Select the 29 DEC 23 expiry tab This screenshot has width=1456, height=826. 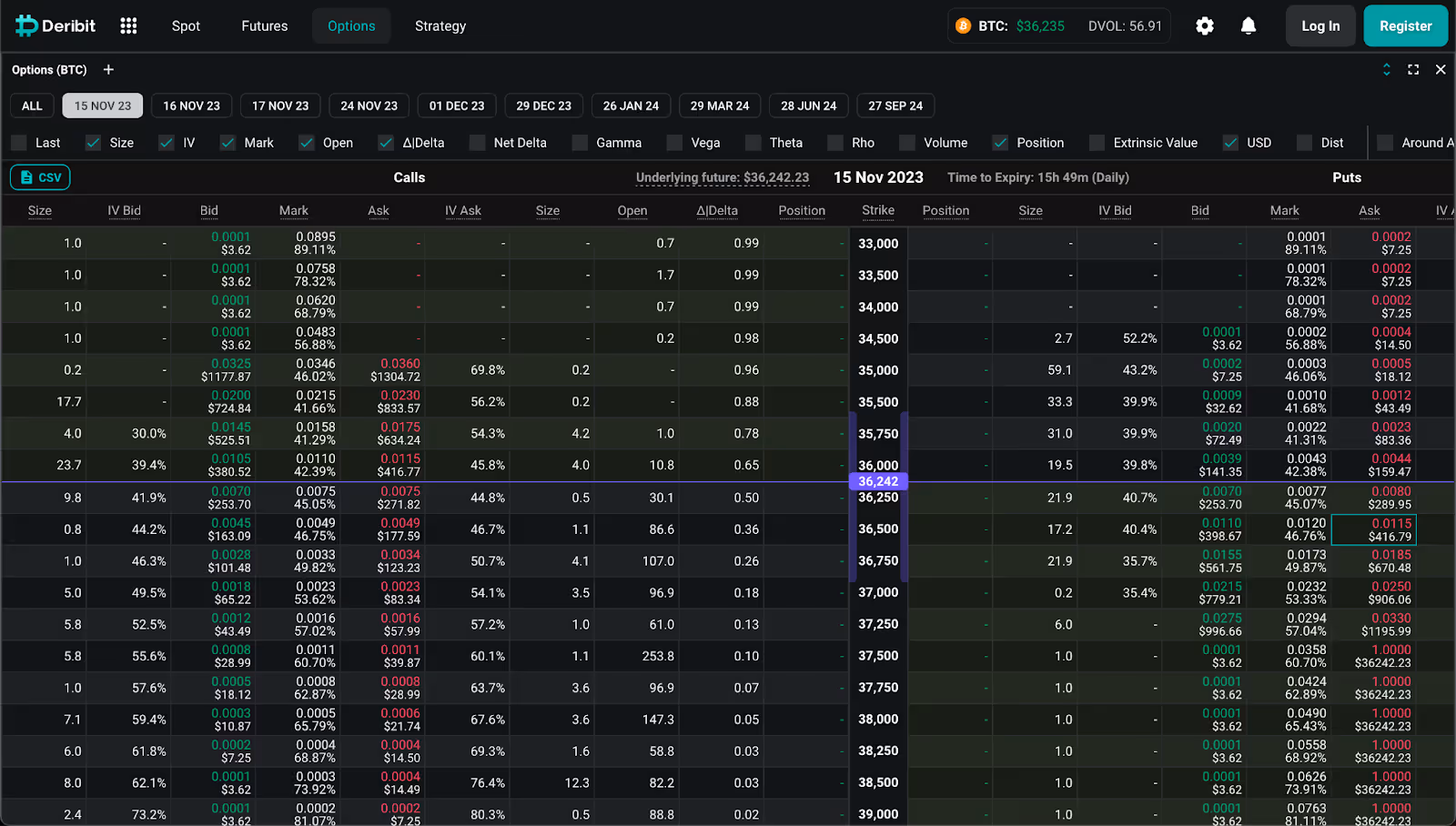543,106
